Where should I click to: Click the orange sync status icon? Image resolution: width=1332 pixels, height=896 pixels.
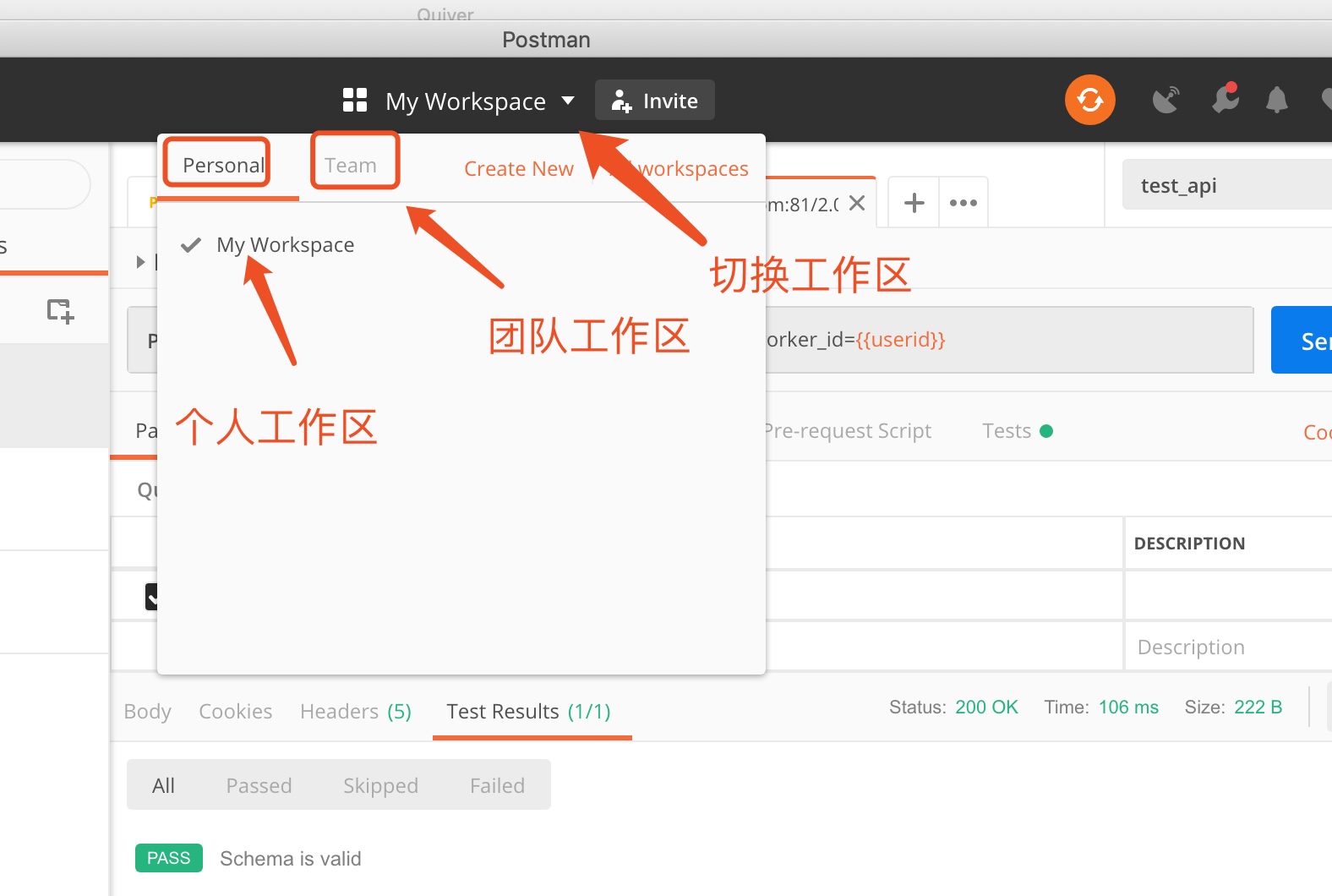tap(1090, 100)
